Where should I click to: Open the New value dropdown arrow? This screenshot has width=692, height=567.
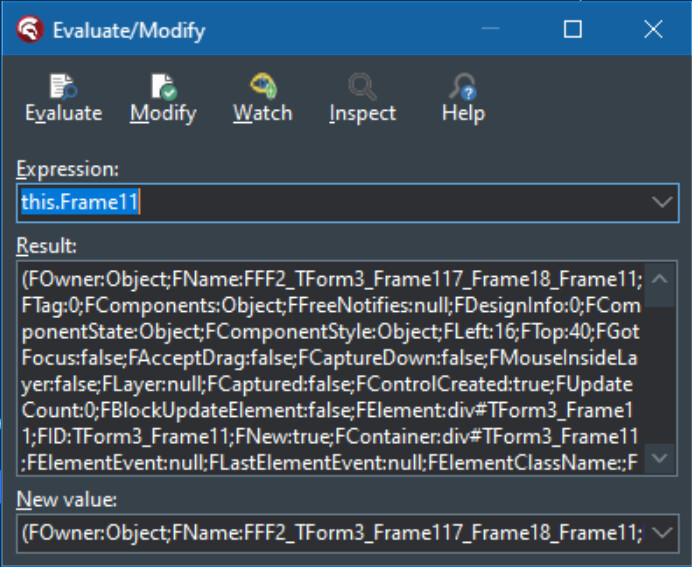click(x=662, y=533)
